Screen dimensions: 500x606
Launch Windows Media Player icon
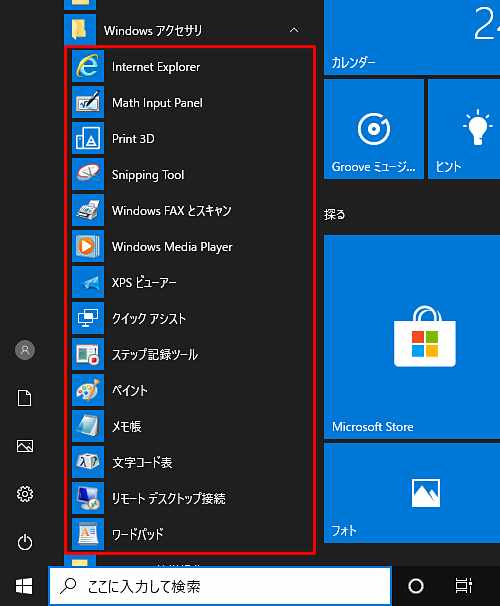click(x=88, y=246)
